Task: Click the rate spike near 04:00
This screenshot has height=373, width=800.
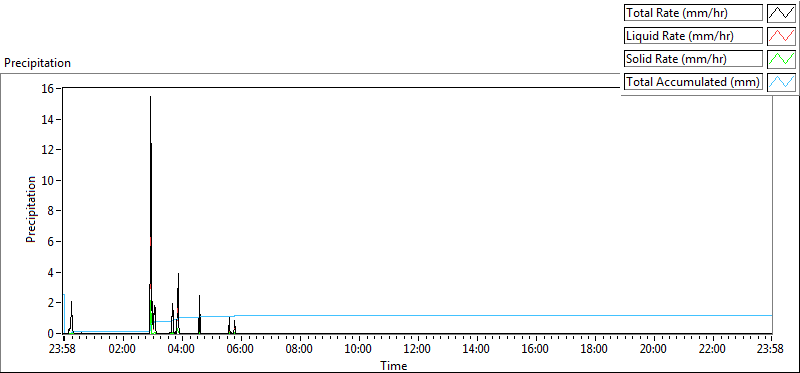Action: (178, 304)
